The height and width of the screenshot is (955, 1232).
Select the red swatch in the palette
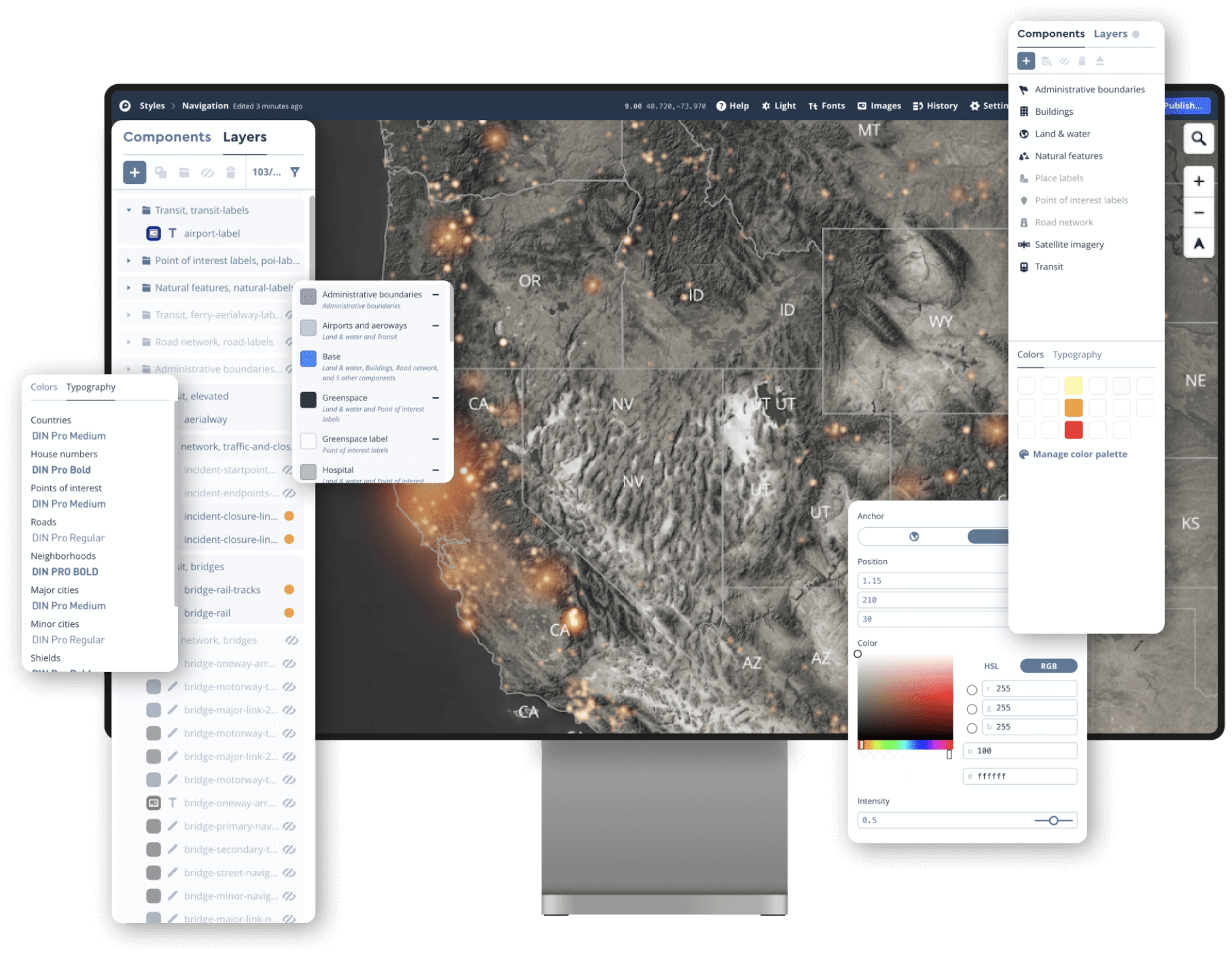click(1074, 431)
